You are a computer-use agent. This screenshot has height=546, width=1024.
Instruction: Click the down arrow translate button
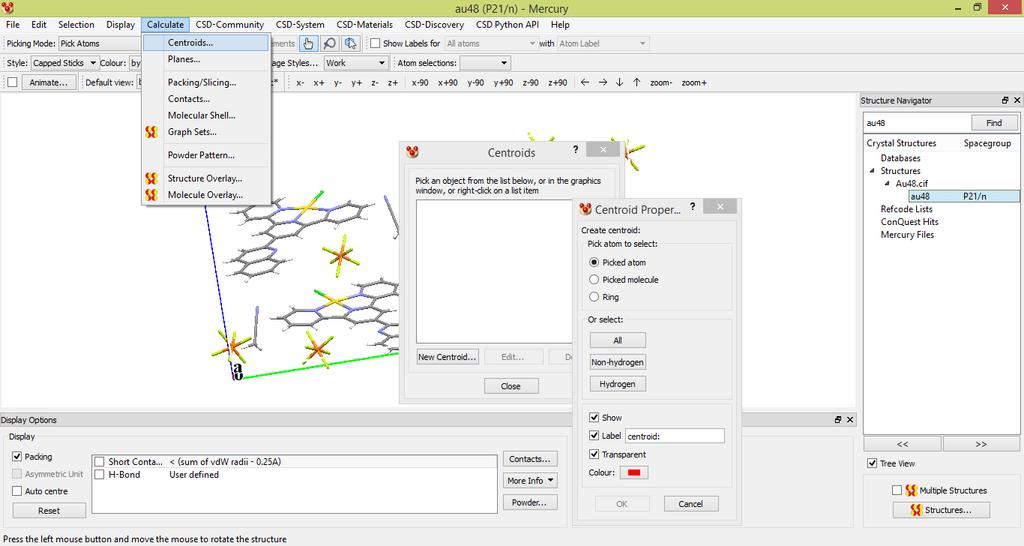(619, 82)
